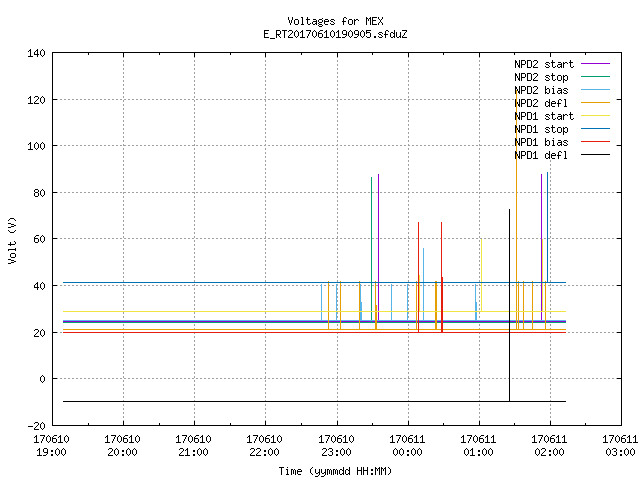Click the light blue NPD2 bias legend line
Image resolution: width=640 pixels, height=480 pixels.
point(595,90)
